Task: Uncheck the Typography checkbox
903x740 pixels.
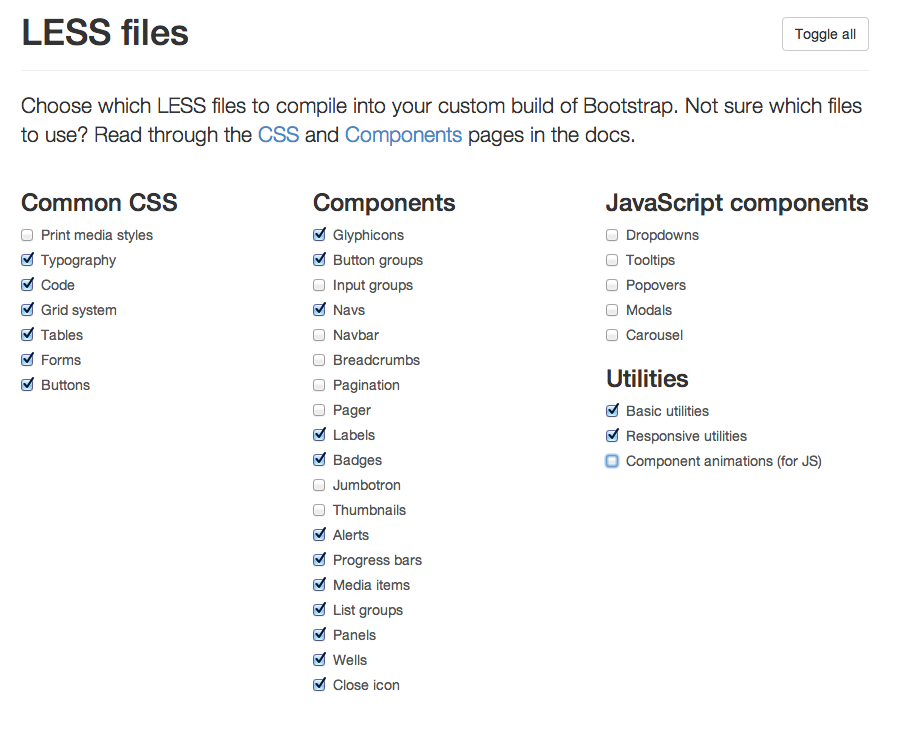Action: coord(27,260)
